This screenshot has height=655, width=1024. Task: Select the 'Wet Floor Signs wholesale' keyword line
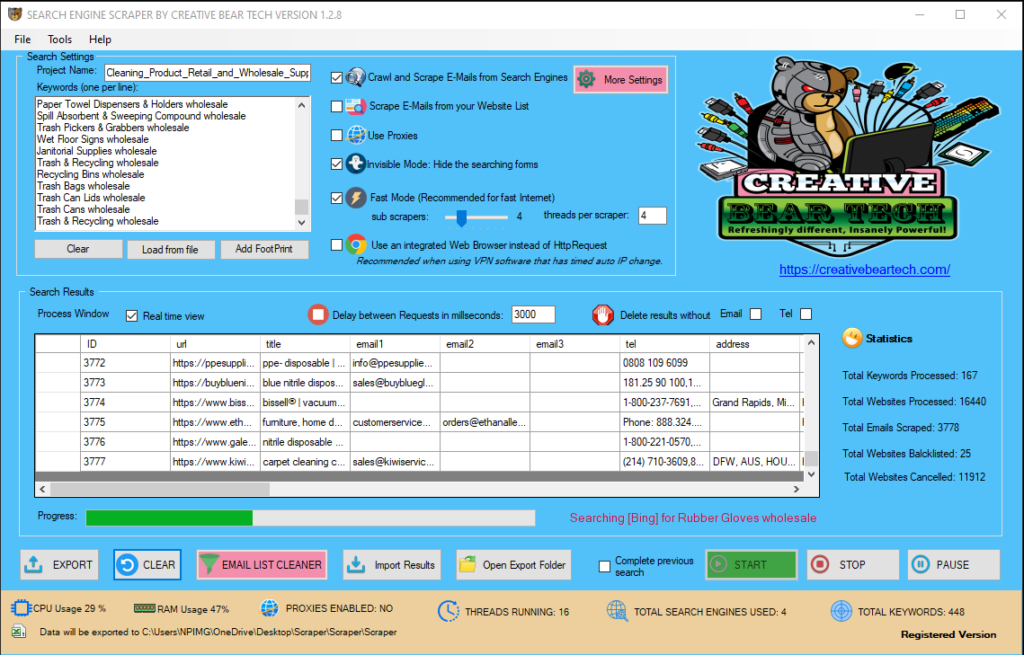(x=93, y=139)
